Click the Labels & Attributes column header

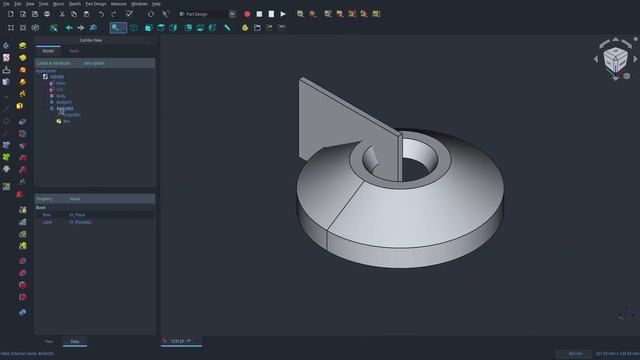pyautogui.click(x=53, y=63)
